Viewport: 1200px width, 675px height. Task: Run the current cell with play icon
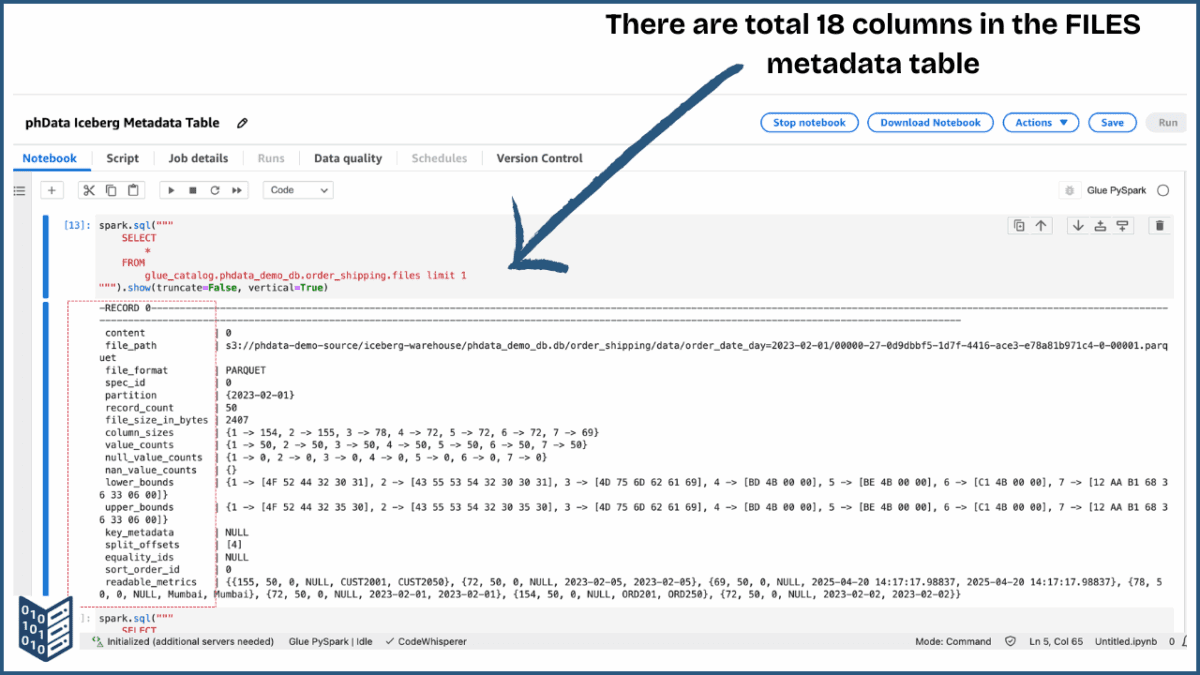pyautogui.click(x=170, y=190)
